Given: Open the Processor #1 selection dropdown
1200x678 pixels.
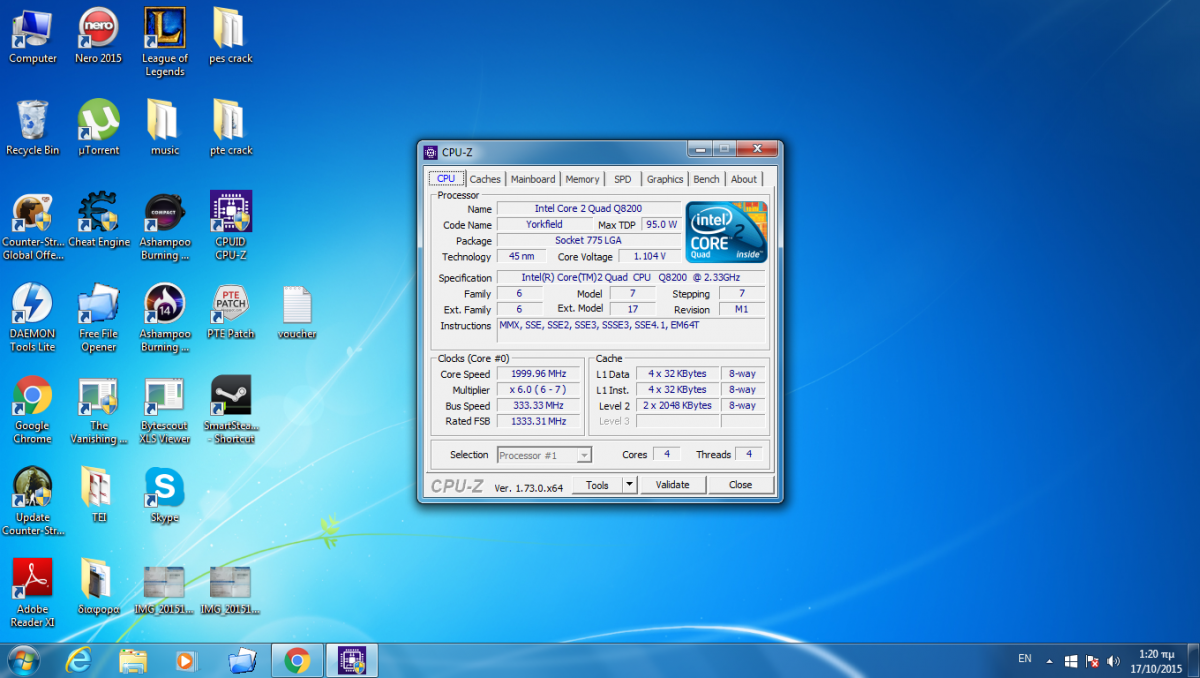Looking at the screenshot, I should (x=544, y=455).
